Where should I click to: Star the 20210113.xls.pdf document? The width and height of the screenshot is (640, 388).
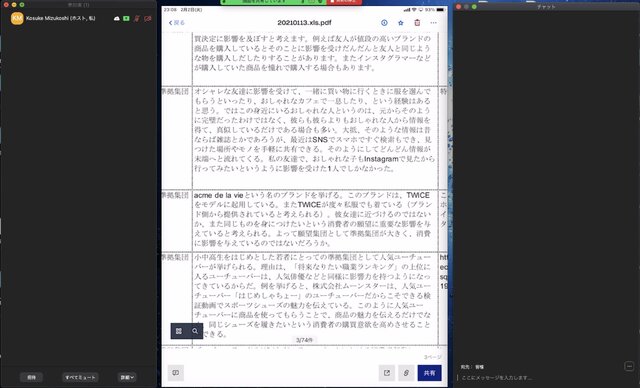click(x=401, y=23)
